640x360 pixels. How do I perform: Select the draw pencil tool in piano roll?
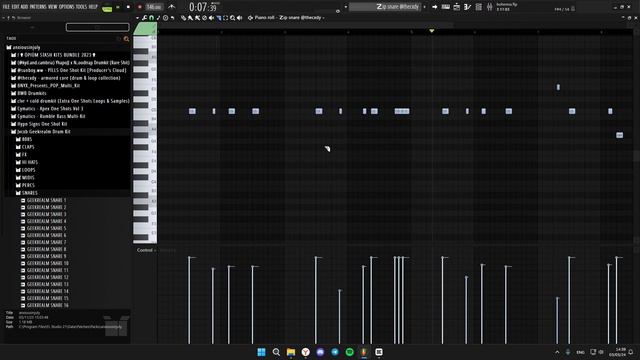pos(184,18)
